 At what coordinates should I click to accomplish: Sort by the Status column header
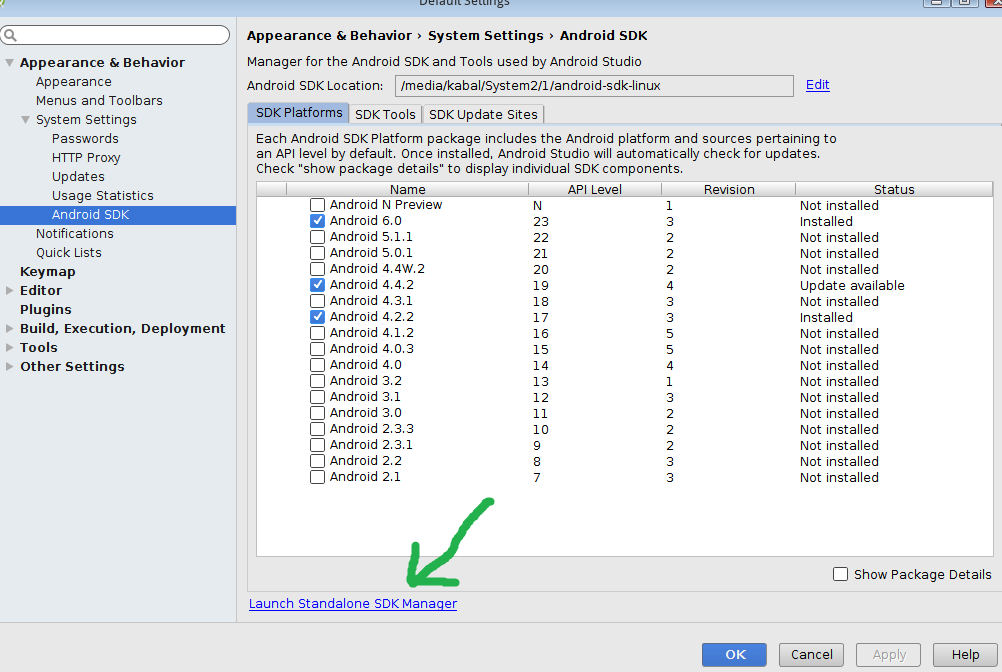point(894,190)
